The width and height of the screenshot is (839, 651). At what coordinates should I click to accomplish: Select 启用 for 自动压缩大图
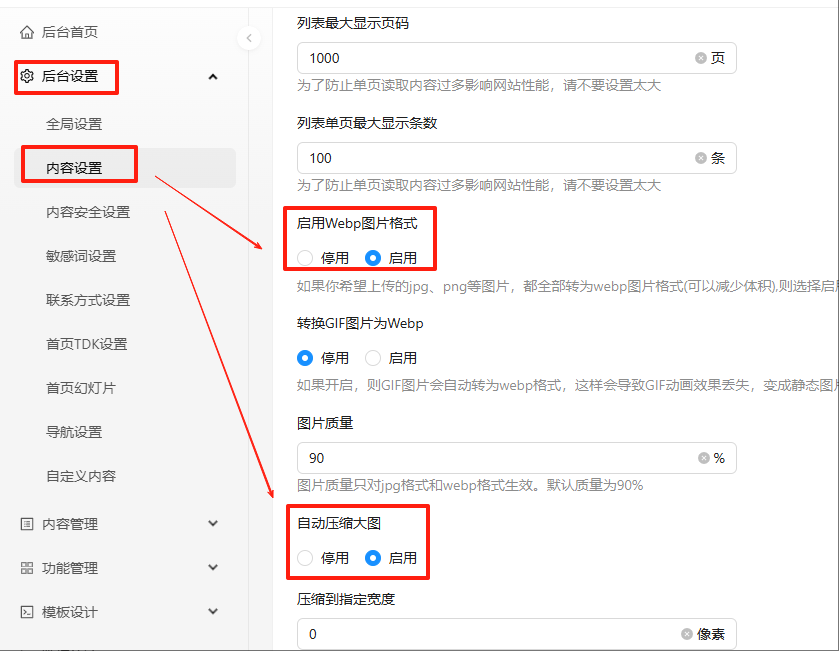click(373, 558)
